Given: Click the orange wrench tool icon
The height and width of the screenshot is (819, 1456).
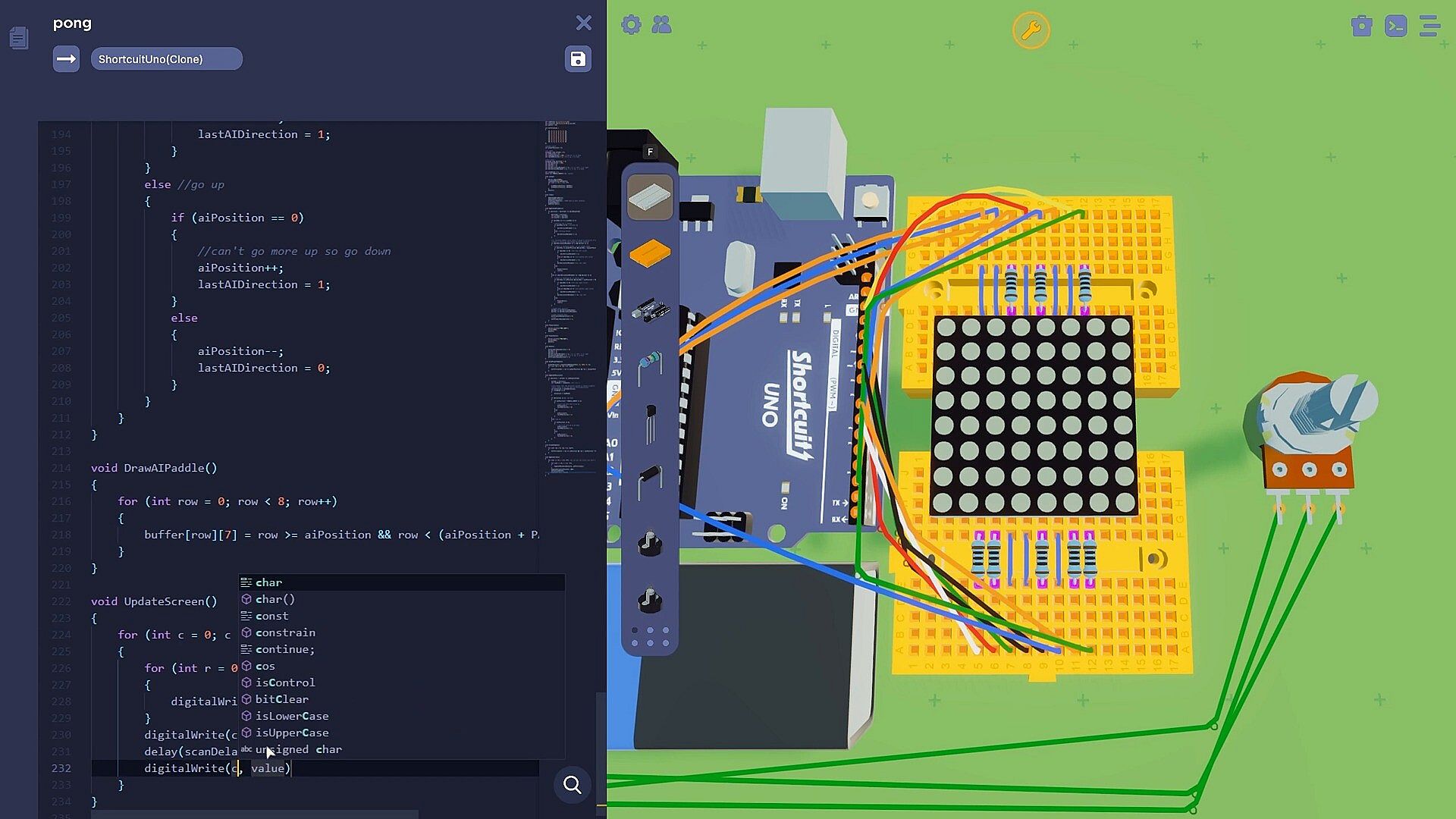Looking at the screenshot, I should coord(1031,30).
